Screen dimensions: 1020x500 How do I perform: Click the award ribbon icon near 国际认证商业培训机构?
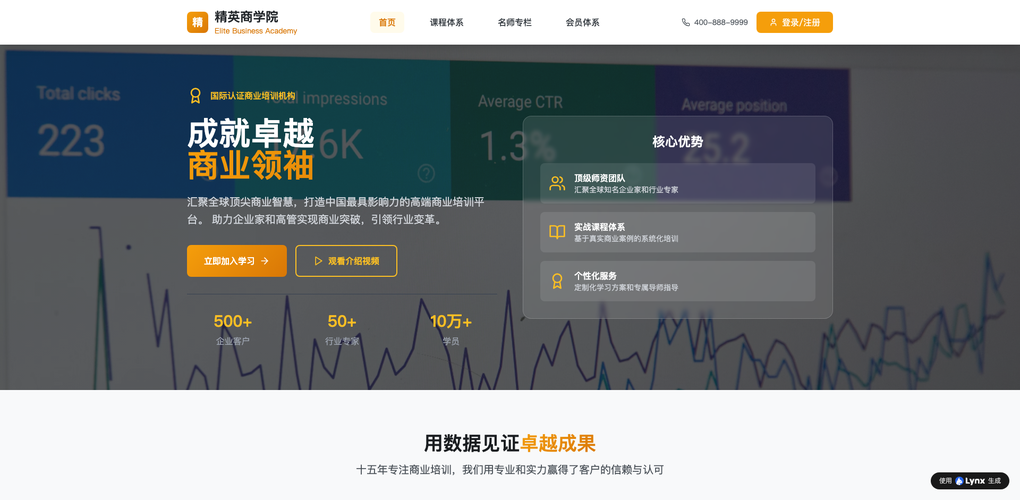[196, 96]
